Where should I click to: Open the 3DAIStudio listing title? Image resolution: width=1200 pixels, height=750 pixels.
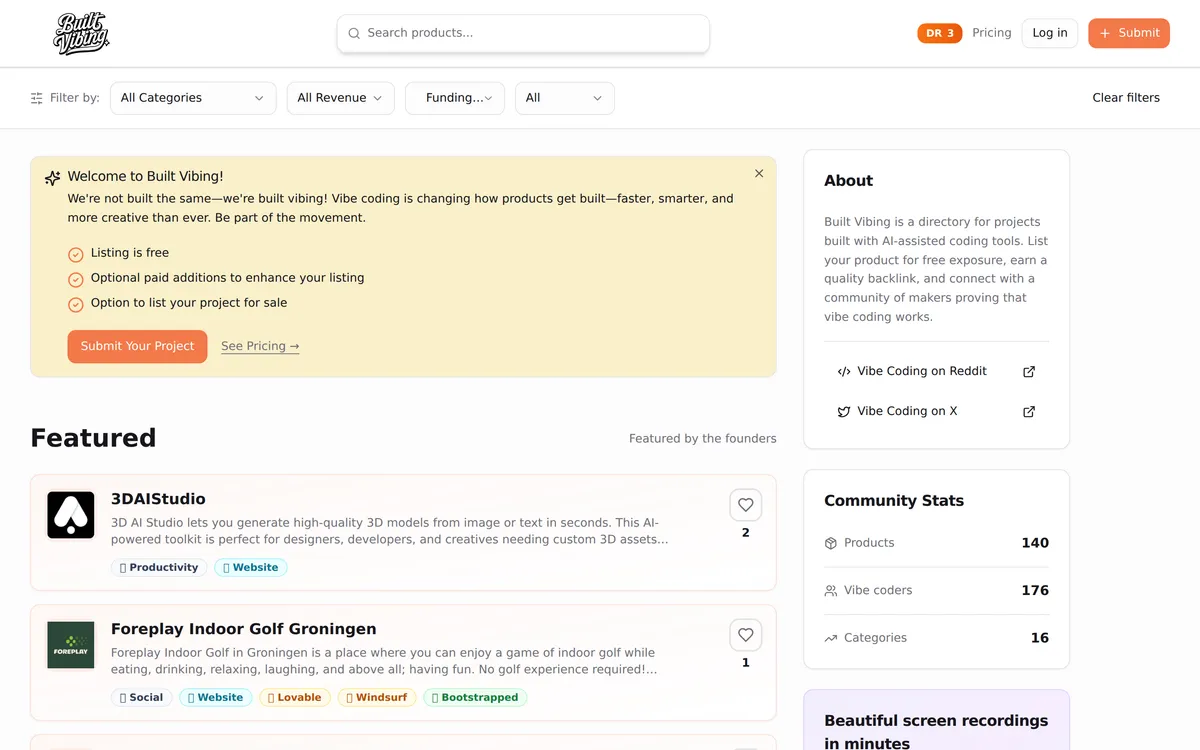(158, 499)
